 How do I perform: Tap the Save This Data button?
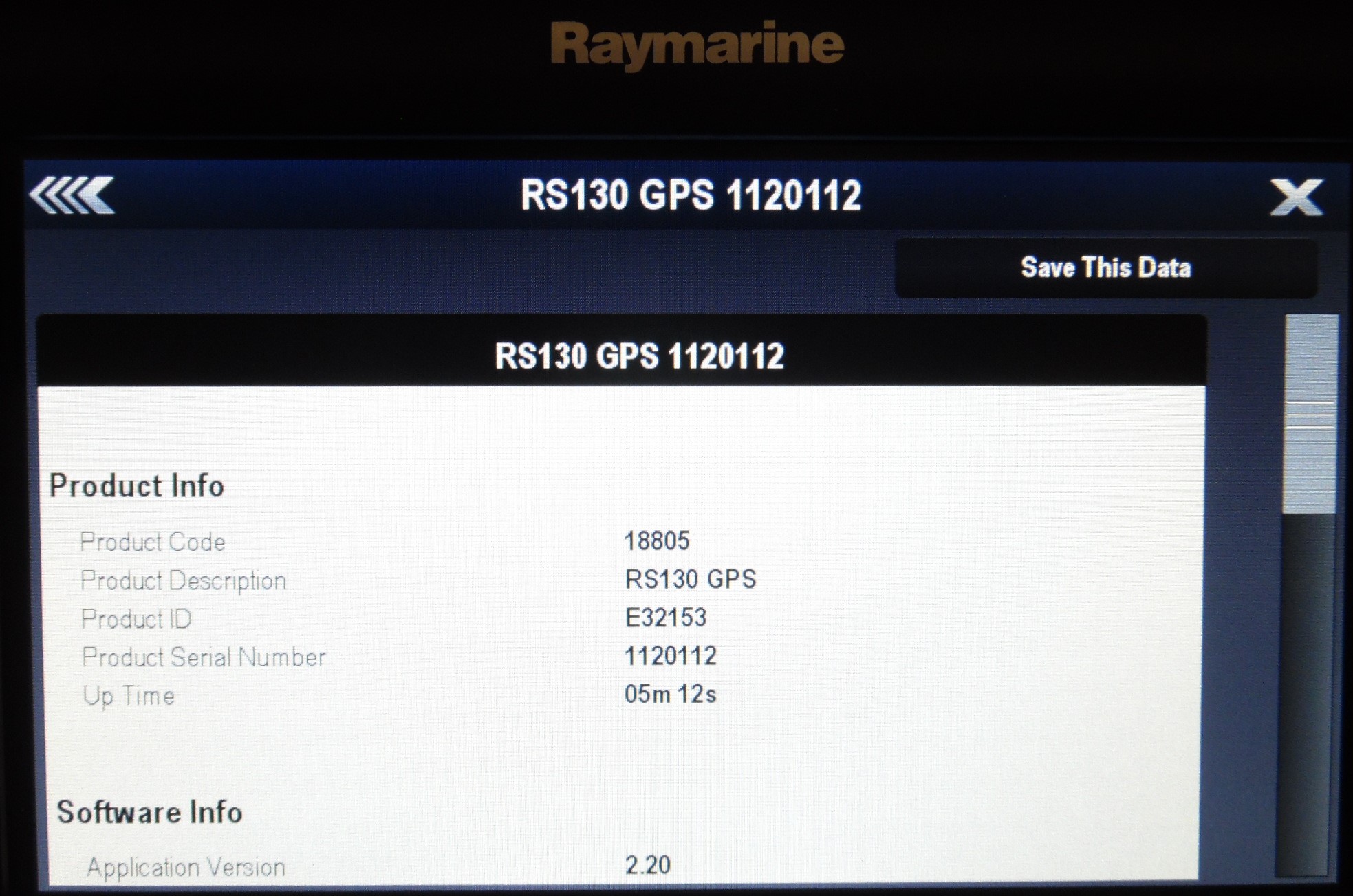click(x=1106, y=267)
